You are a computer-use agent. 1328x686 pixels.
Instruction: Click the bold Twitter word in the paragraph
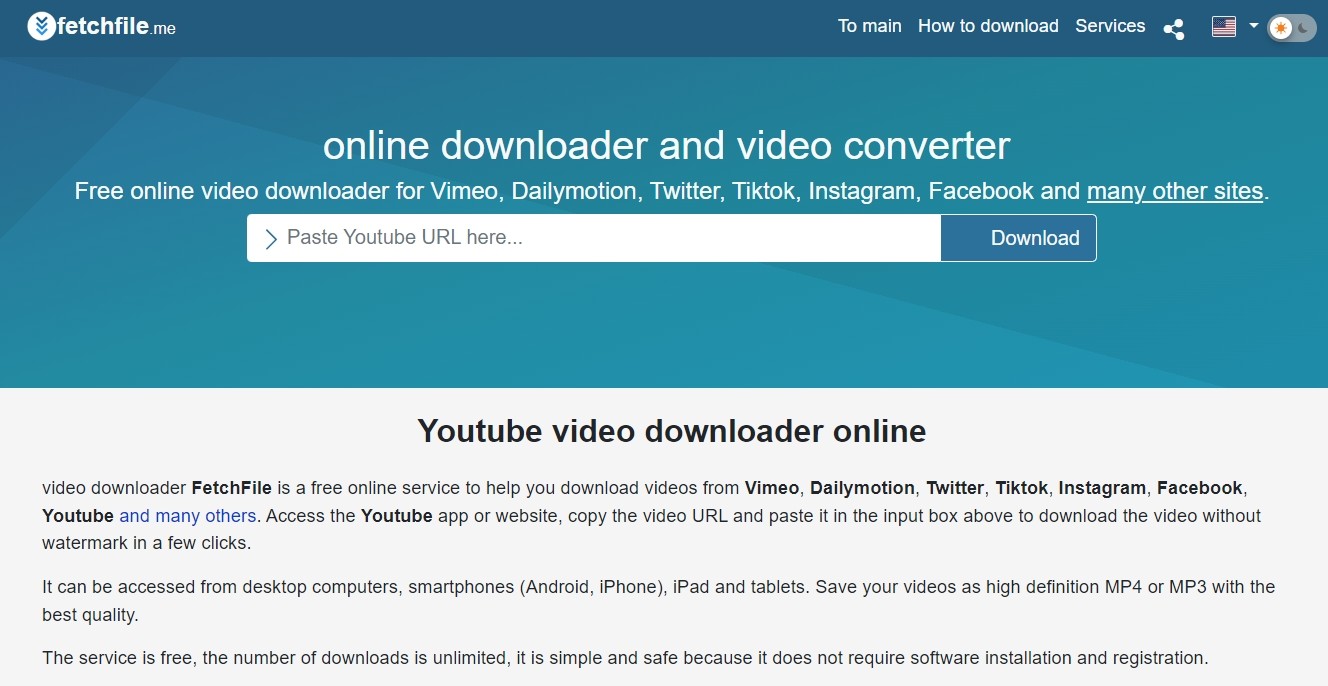pyautogui.click(x=955, y=488)
